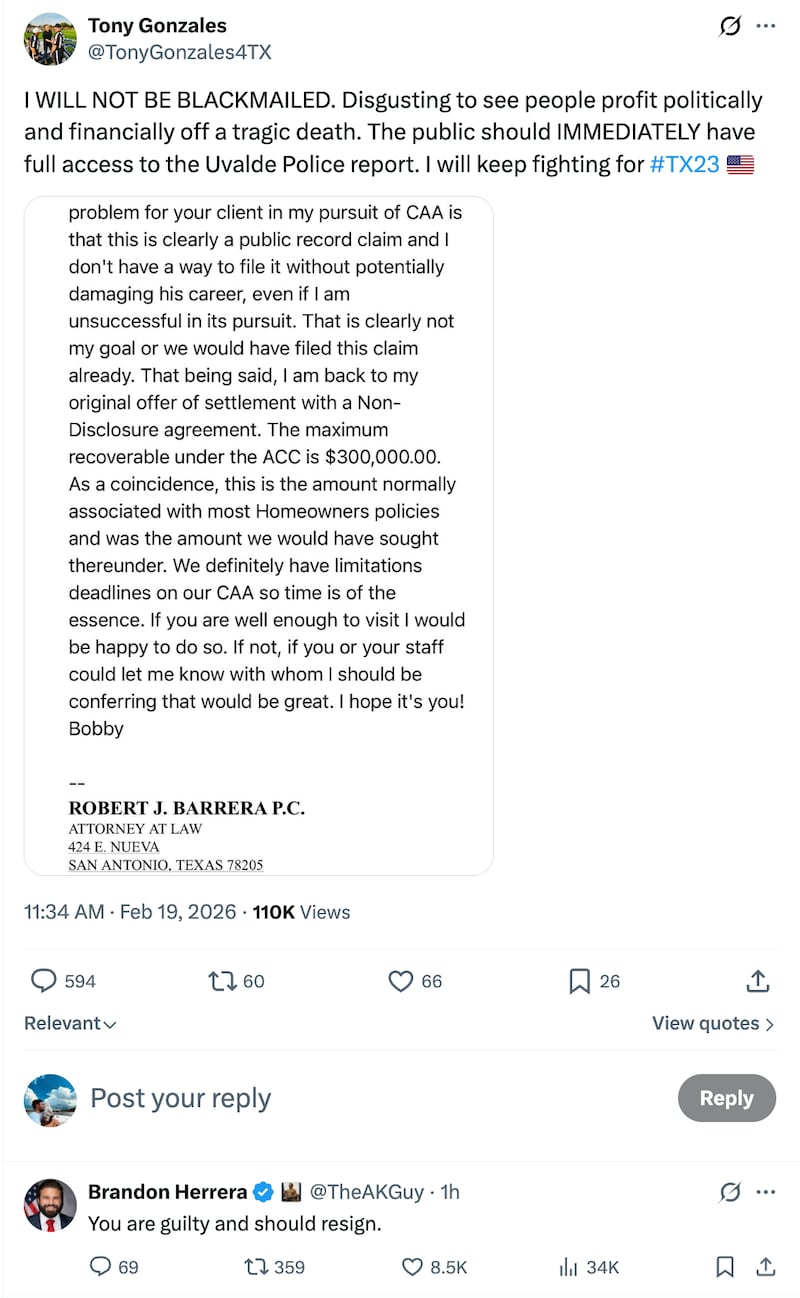Open the more options menu on Tony's tweet
The height and width of the screenshot is (1298, 800).
click(x=765, y=27)
